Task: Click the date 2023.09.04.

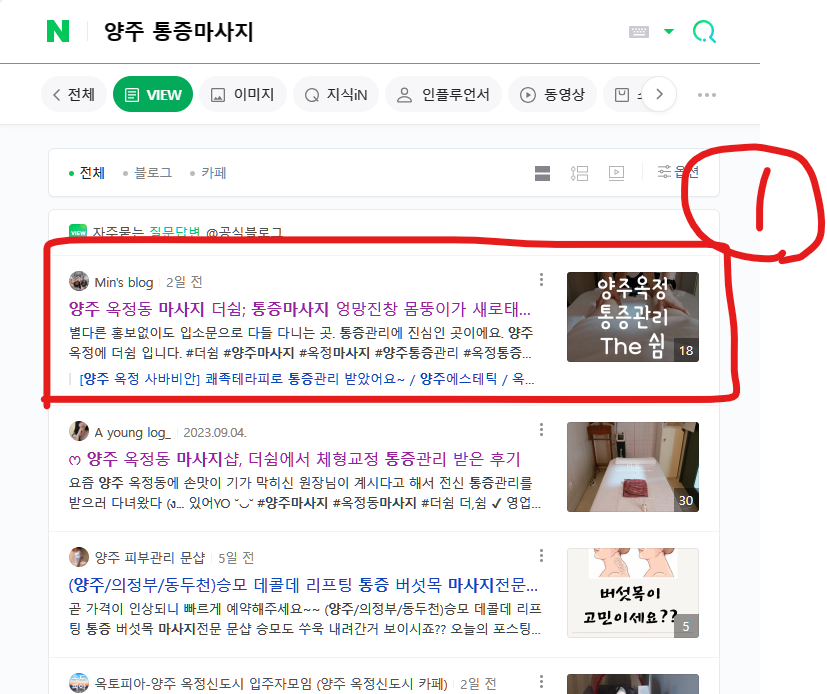Action: coord(215,432)
